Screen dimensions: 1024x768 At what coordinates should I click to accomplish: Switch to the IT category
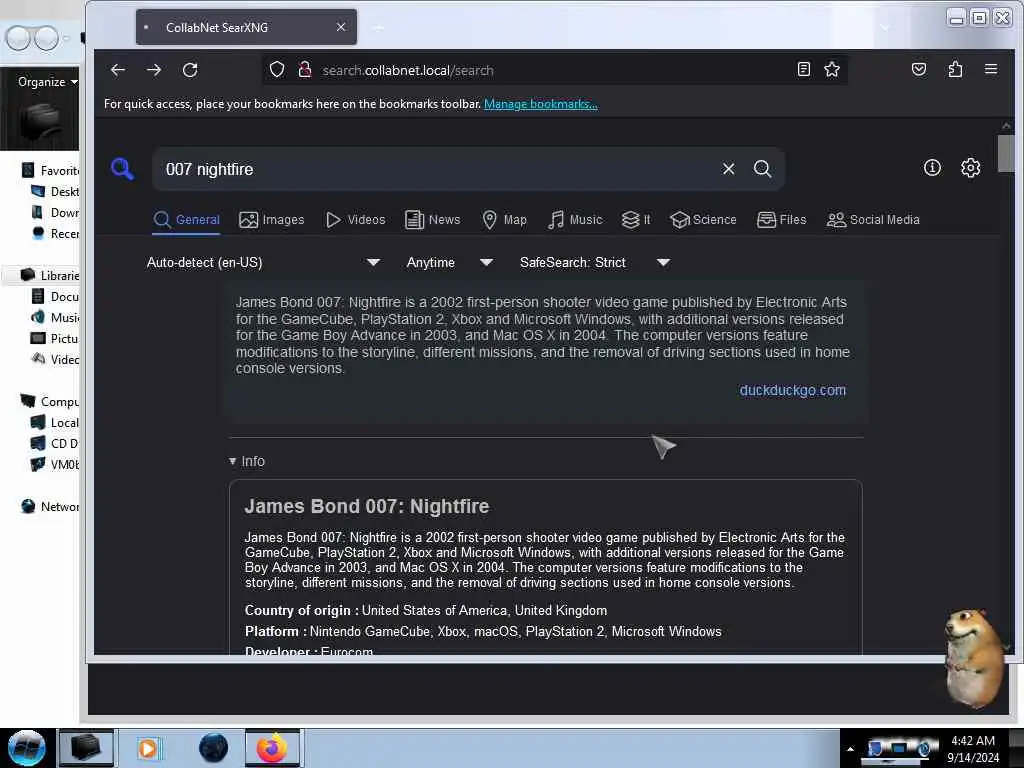pyautogui.click(x=636, y=220)
